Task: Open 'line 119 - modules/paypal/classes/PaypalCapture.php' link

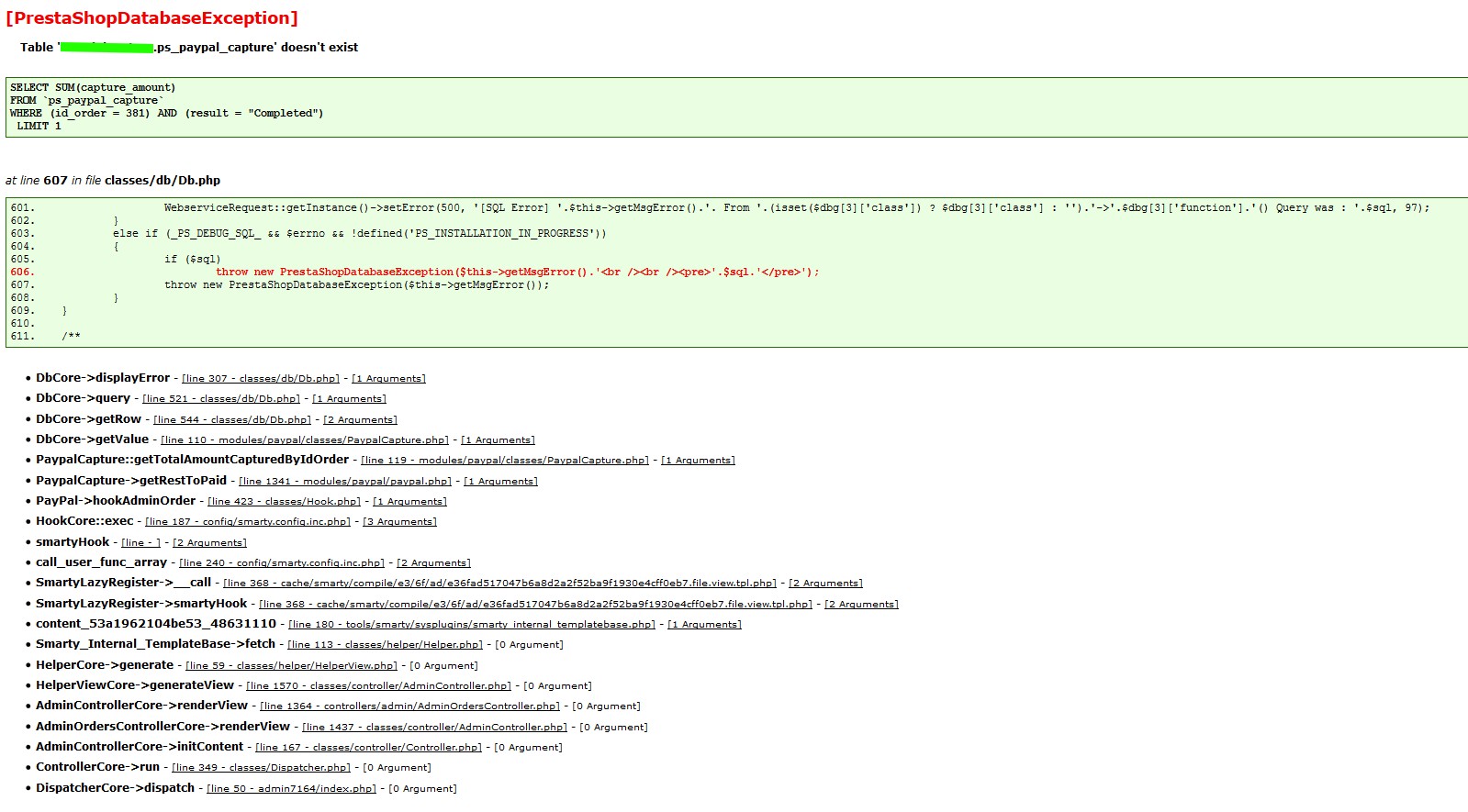Action: tap(505, 461)
